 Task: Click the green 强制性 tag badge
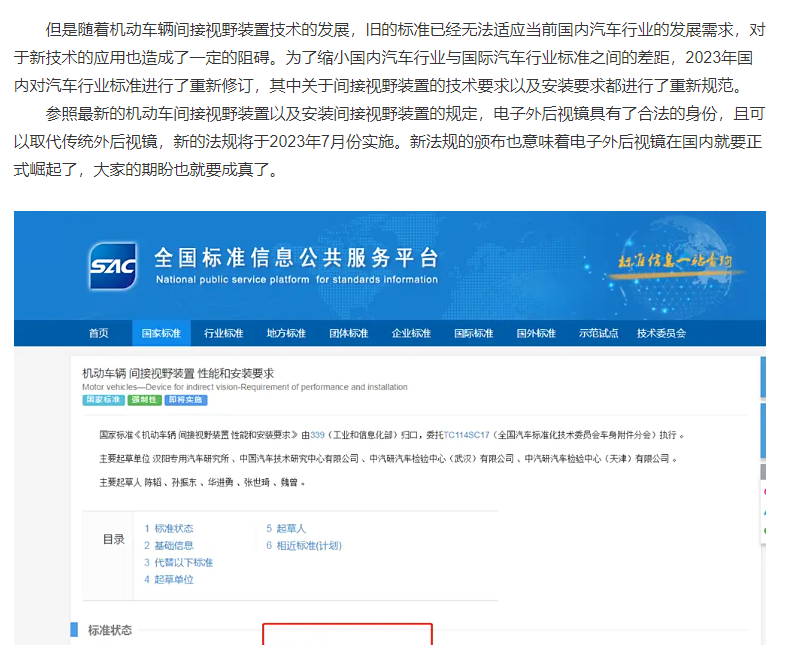(x=144, y=400)
